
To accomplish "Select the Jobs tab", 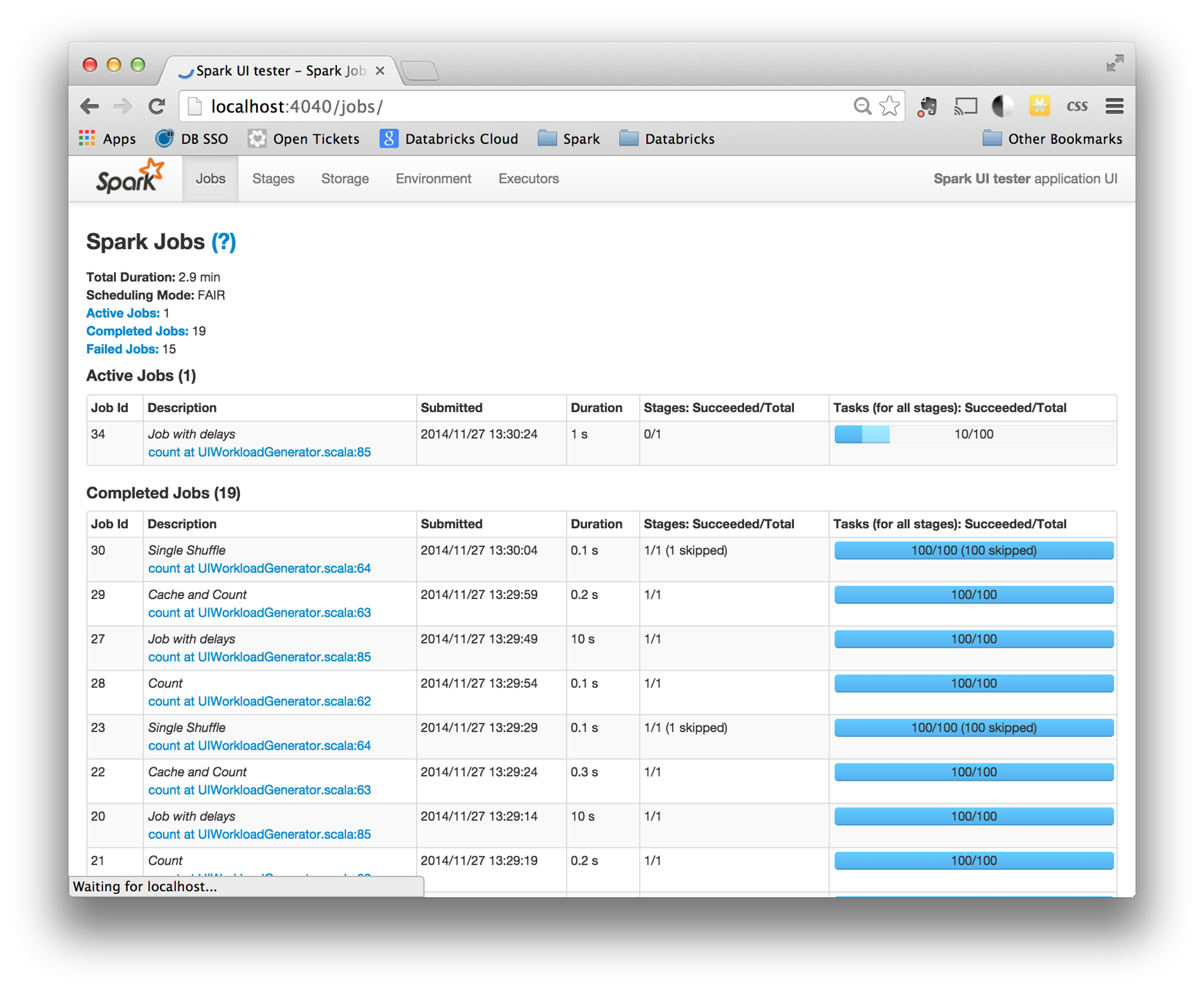I will [210, 178].
